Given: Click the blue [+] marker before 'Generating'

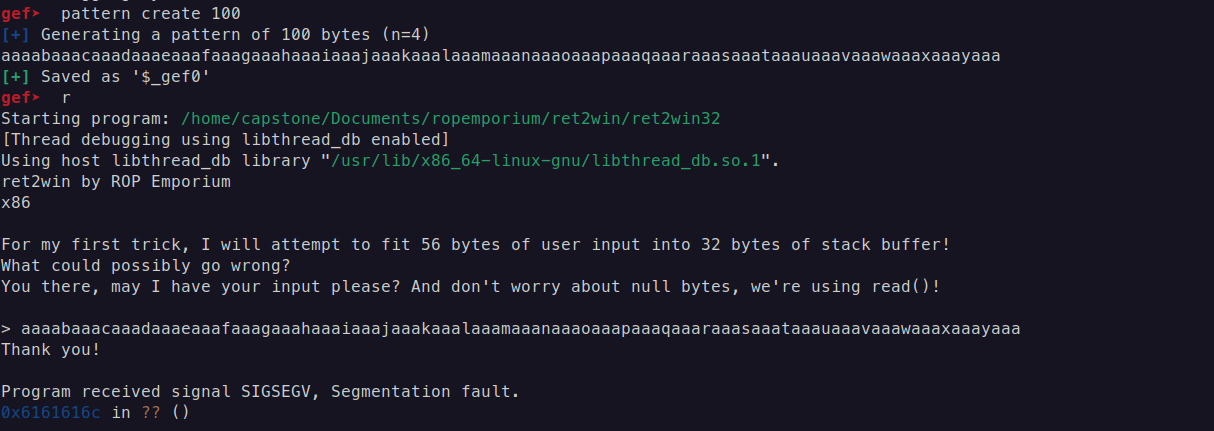Looking at the screenshot, I should click(16, 35).
